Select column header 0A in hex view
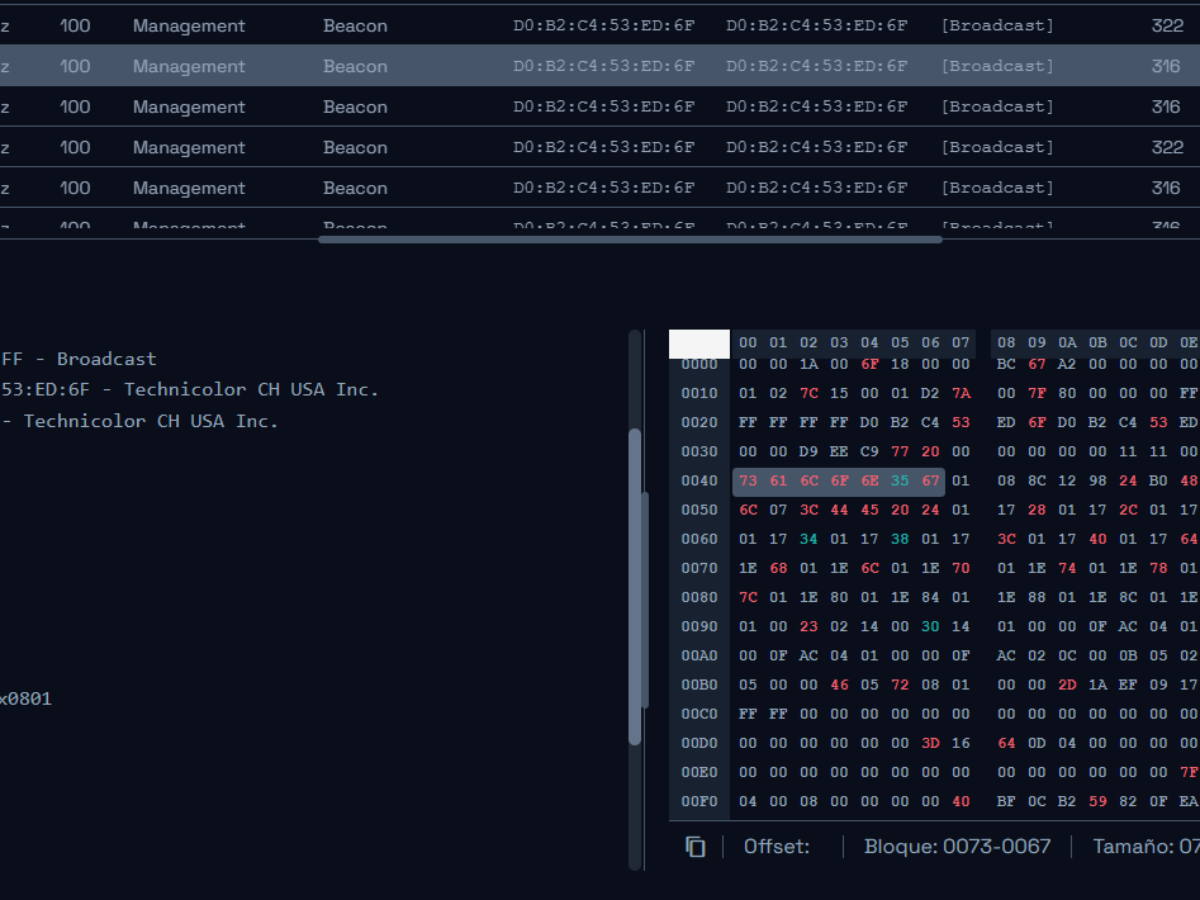Image resolution: width=1200 pixels, height=900 pixels. tap(1068, 343)
